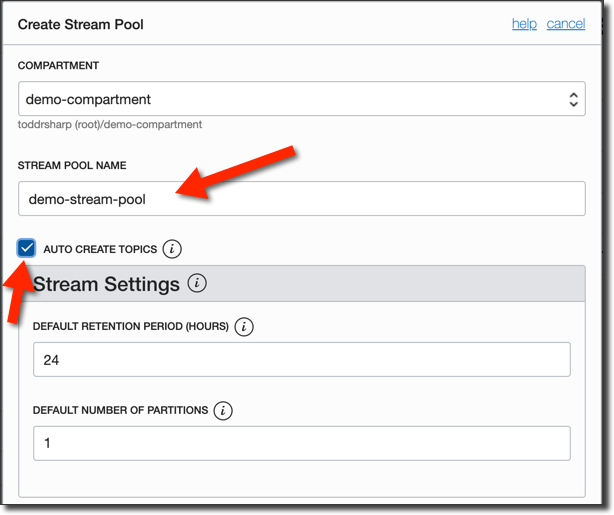Click the Default Retention Period (Hours) label
614x515 pixels.
tap(131, 327)
